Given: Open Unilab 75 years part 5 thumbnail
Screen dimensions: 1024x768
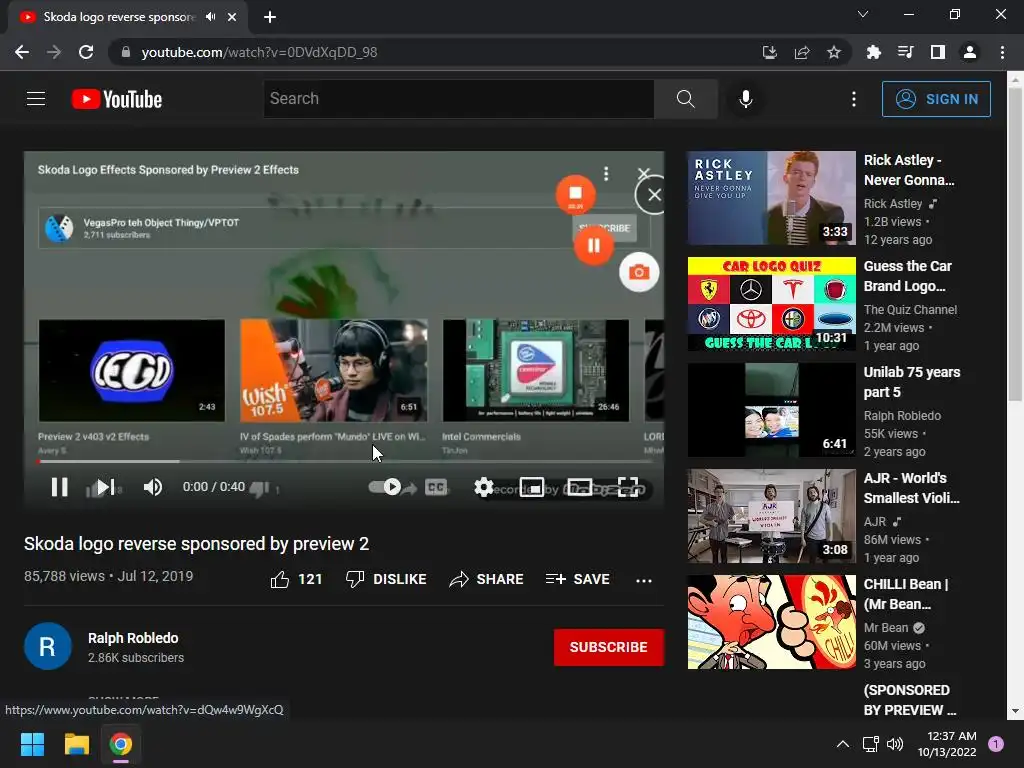Looking at the screenshot, I should click(771, 410).
